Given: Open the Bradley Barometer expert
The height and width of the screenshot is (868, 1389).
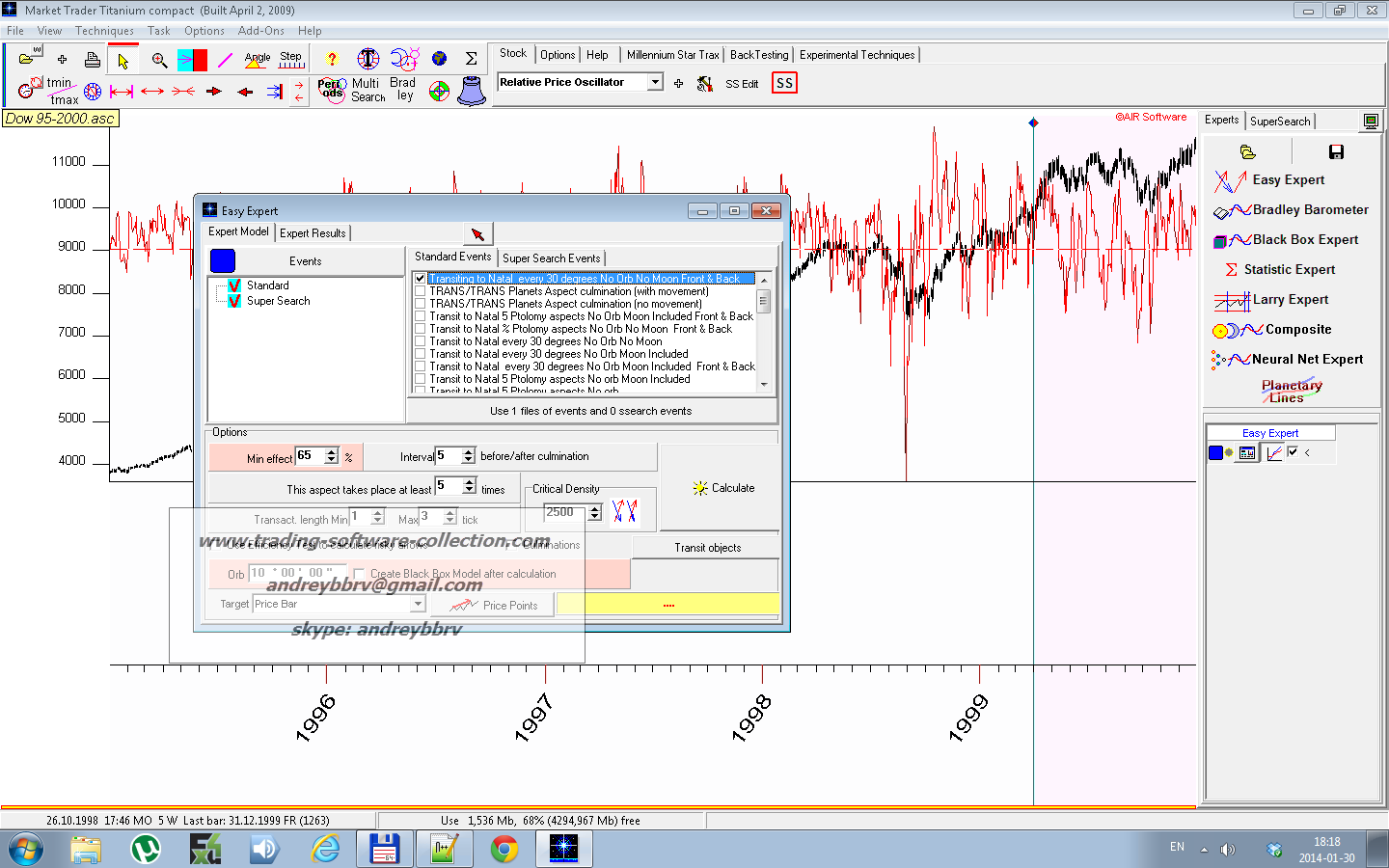Looking at the screenshot, I should pyautogui.click(x=1309, y=210).
